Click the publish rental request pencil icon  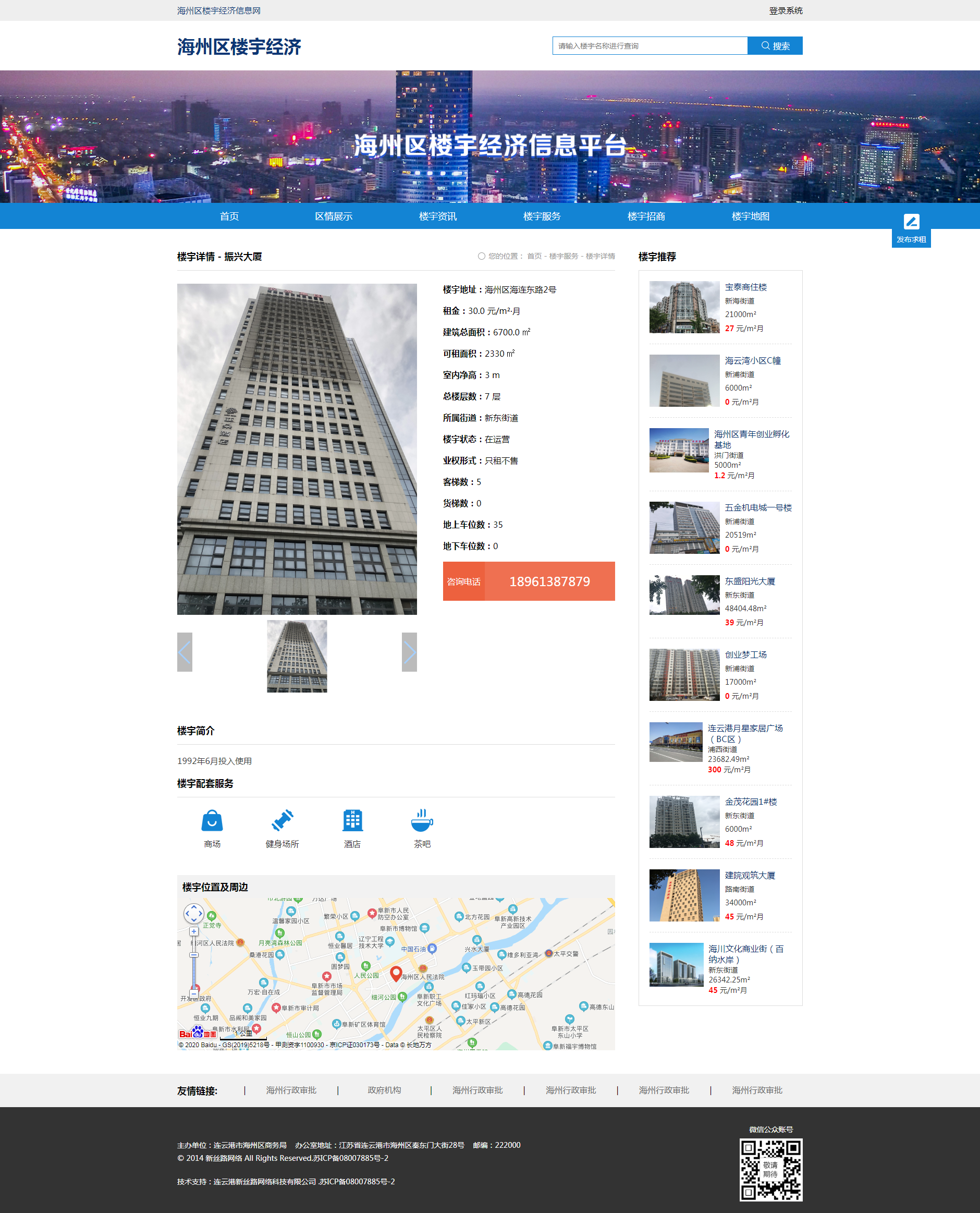[911, 221]
